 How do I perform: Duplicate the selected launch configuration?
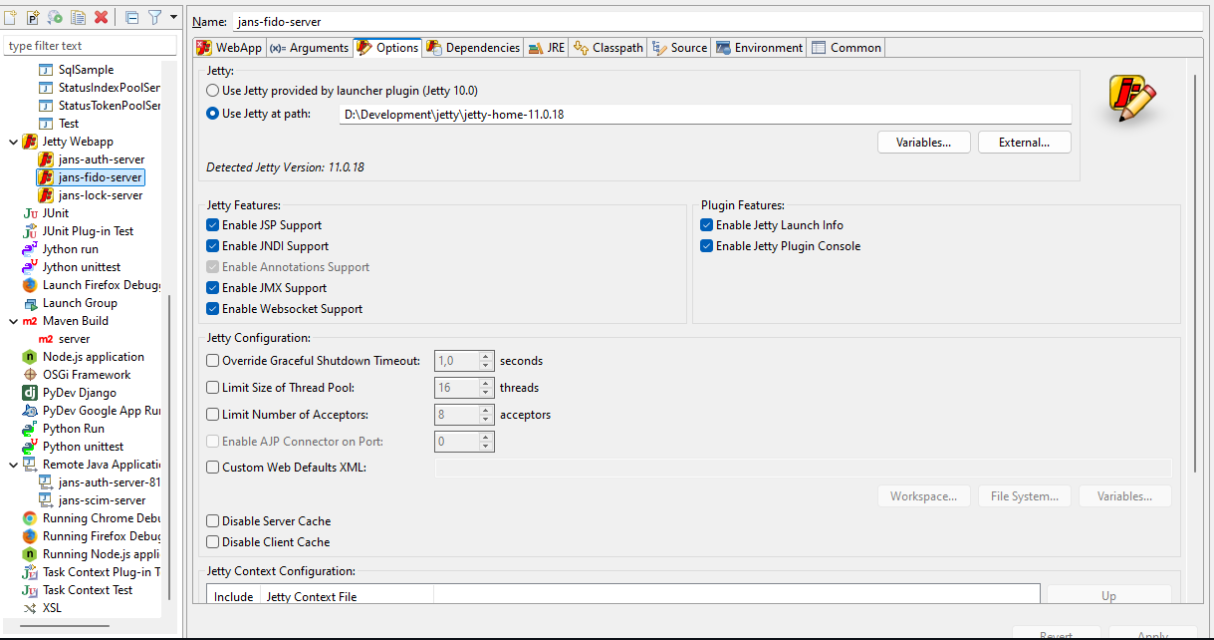(x=77, y=17)
